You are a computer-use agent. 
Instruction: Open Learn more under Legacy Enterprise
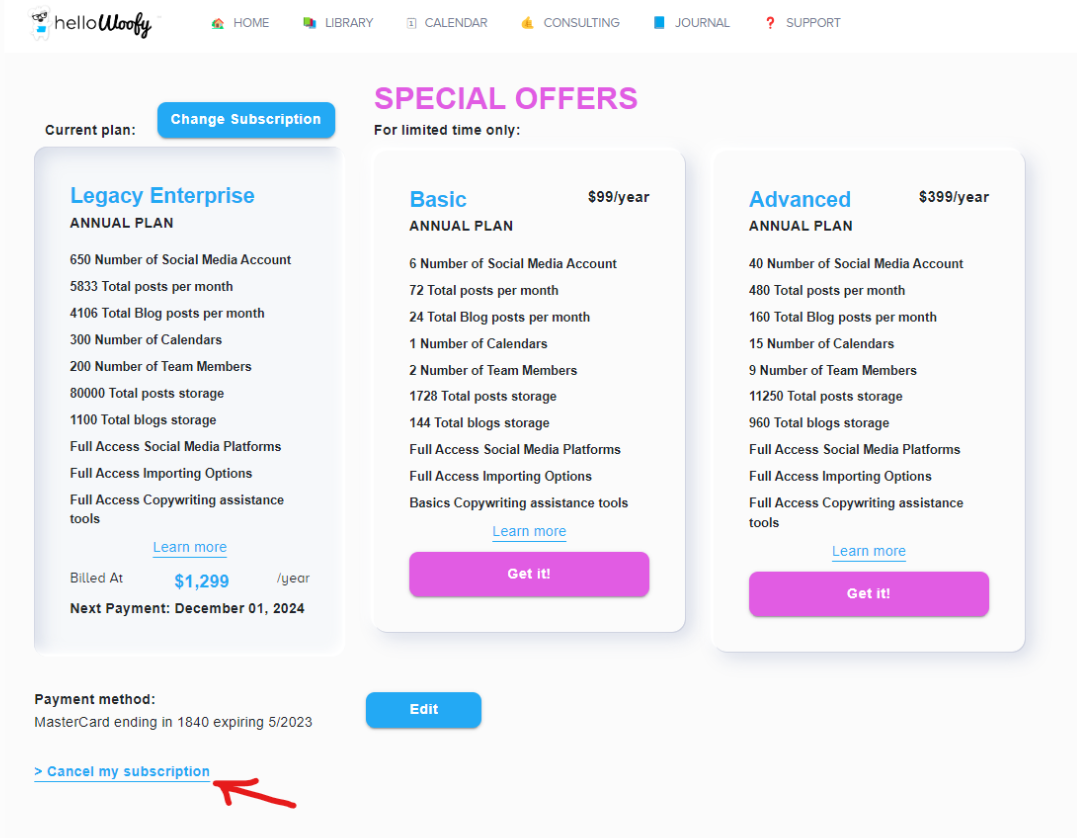[190, 547]
